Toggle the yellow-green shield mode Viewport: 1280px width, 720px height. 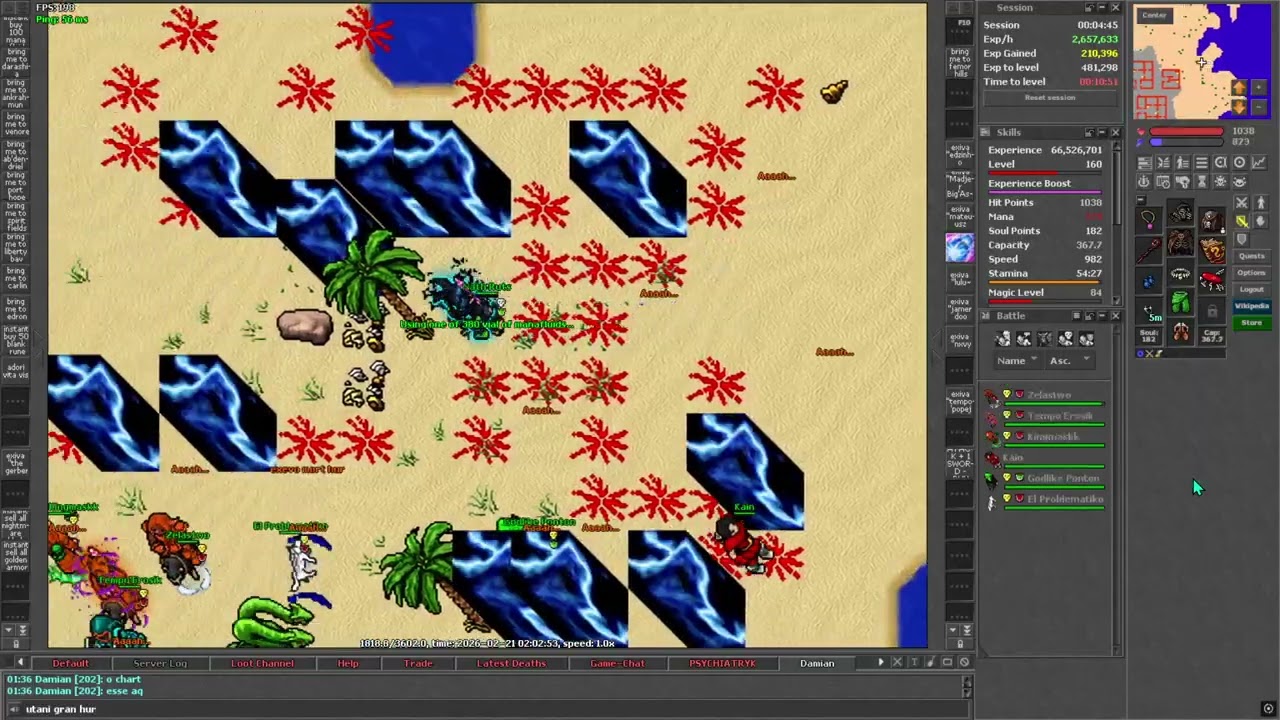pos(1242,221)
